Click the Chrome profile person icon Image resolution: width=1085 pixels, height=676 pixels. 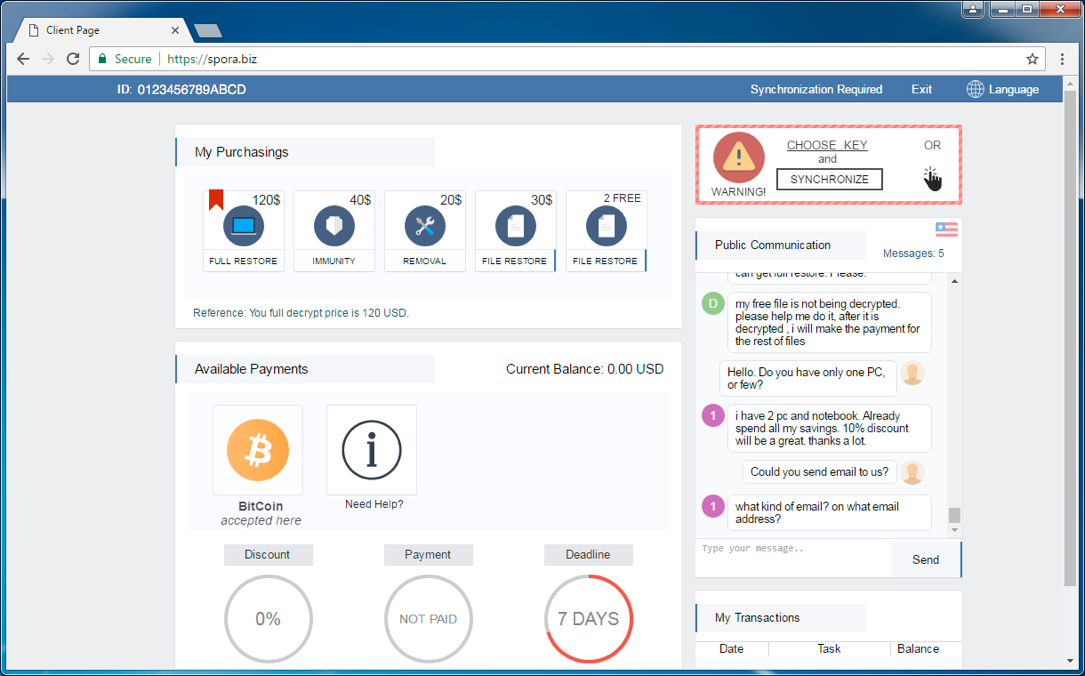[x=972, y=8]
